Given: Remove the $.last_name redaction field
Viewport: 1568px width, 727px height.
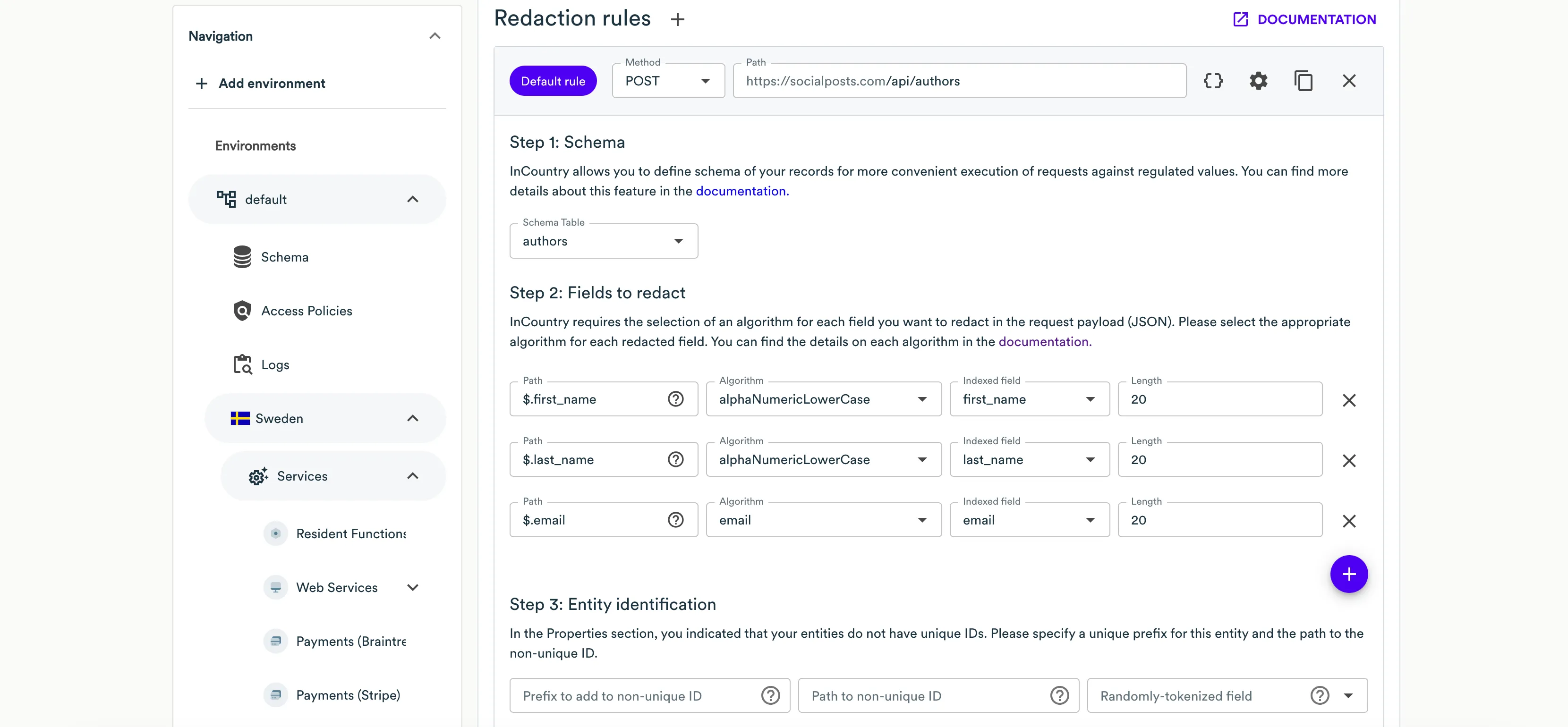Looking at the screenshot, I should pyautogui.click(x=1349, y=460).
